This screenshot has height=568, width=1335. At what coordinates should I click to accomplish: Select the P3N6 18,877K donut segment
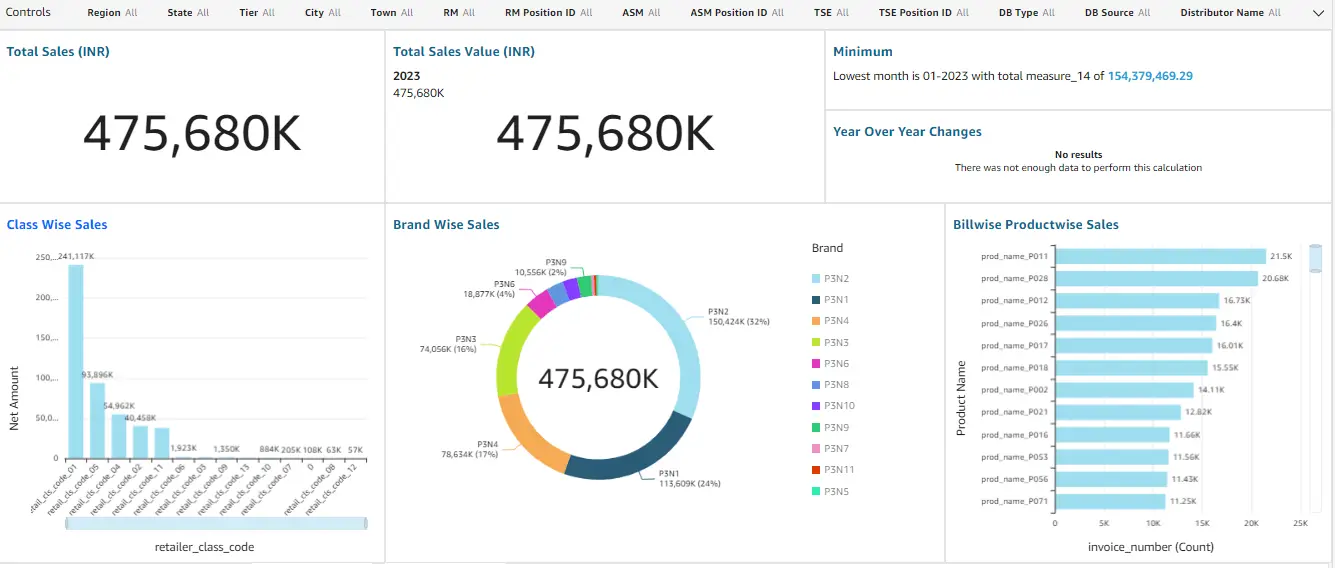click(x=540, y=302)
